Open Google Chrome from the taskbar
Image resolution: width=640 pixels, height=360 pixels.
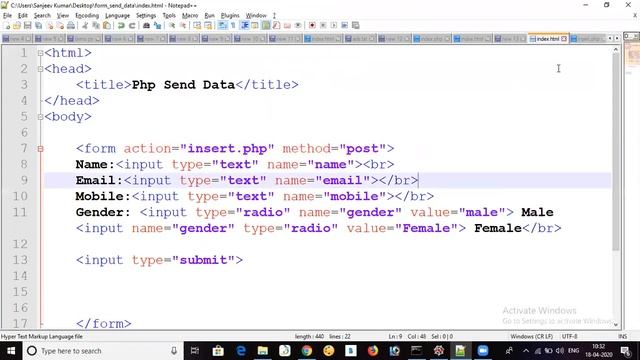[307, 351]
